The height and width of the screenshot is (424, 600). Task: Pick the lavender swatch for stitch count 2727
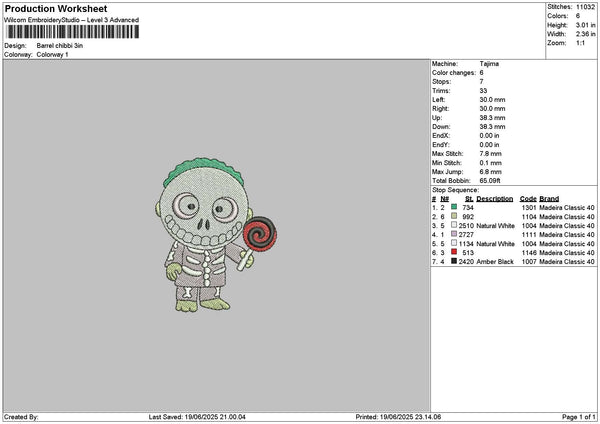tap(454, 234)
